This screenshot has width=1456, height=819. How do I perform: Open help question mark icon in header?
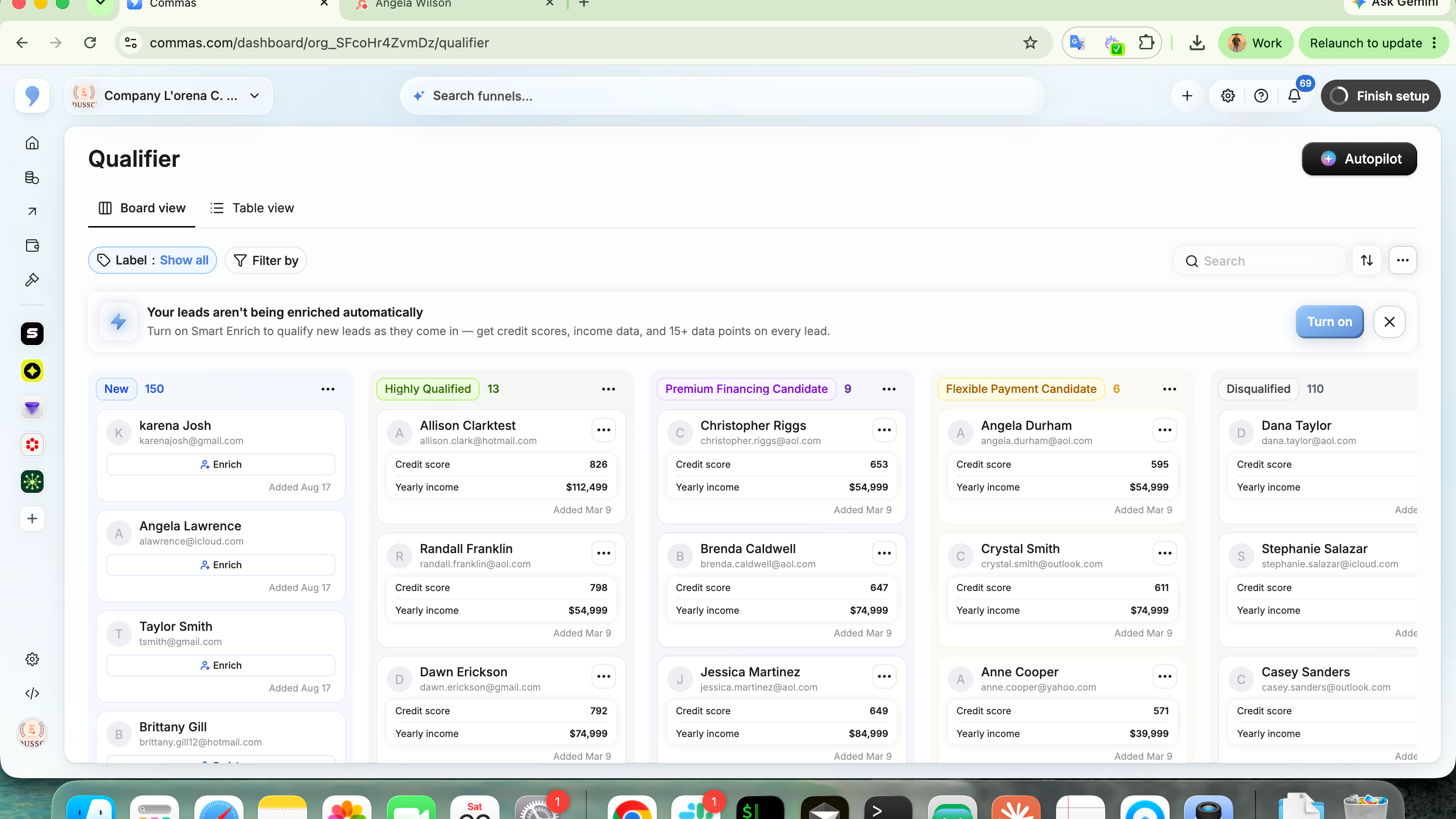1261,96
